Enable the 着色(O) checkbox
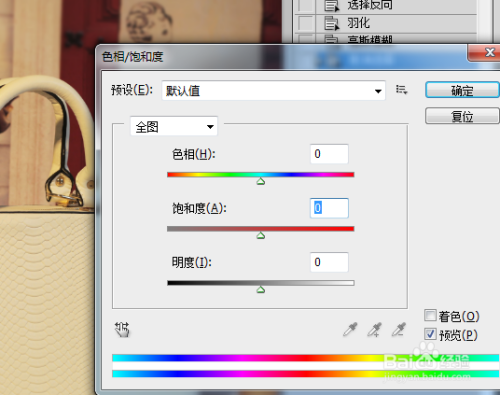Screen dimensions: 500x395 click(430, 315)
